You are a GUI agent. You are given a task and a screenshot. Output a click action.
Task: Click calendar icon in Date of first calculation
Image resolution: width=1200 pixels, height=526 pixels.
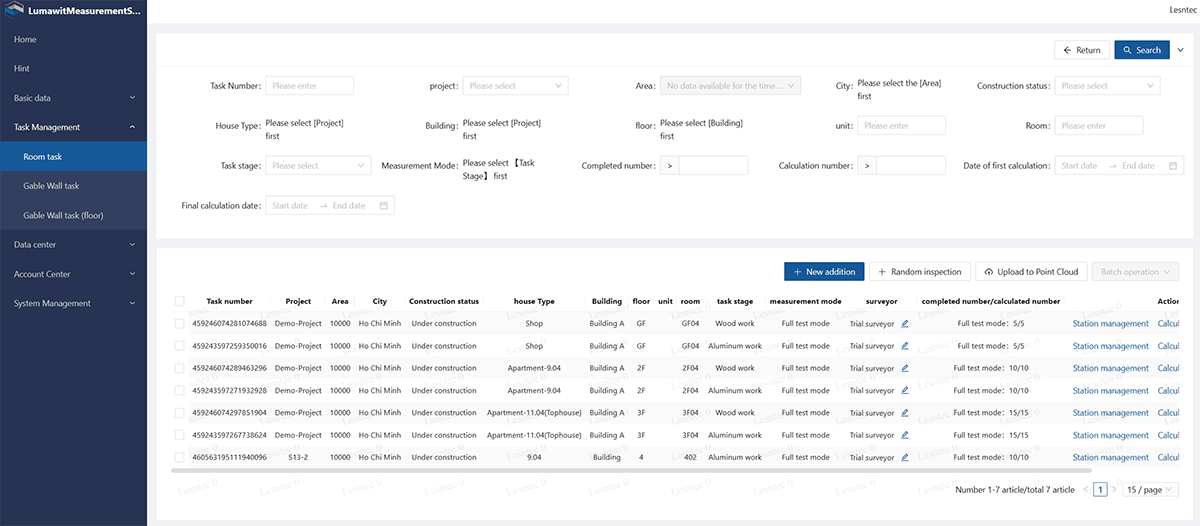click(1173, 166)
